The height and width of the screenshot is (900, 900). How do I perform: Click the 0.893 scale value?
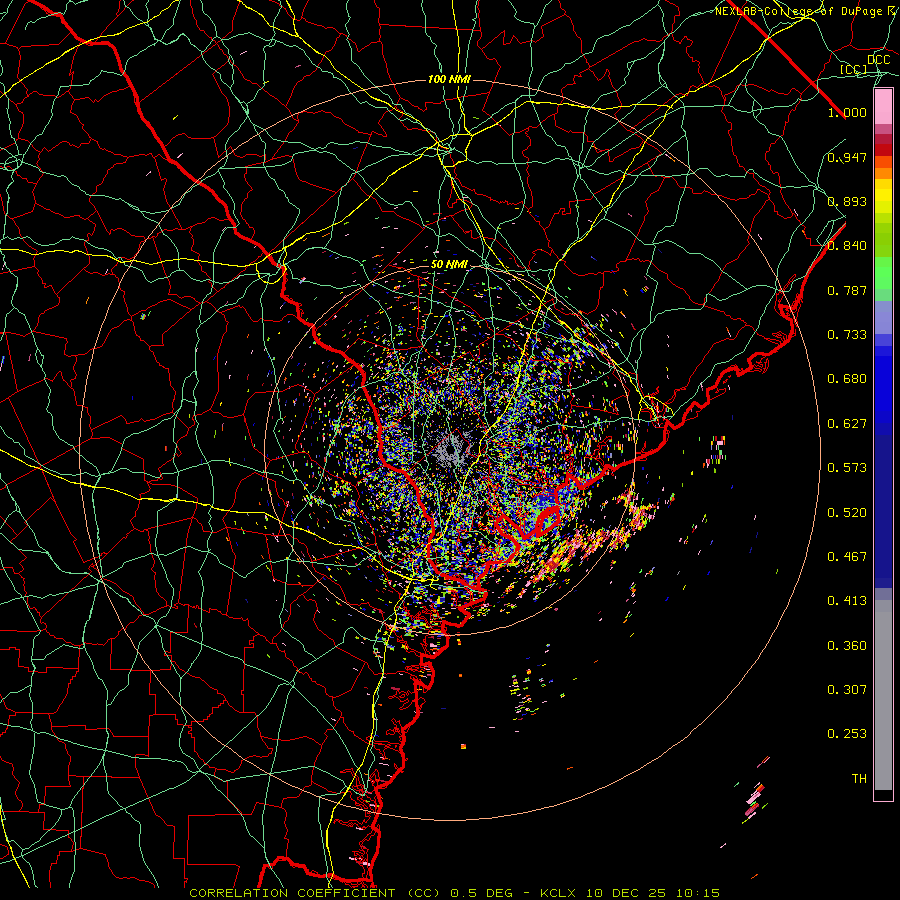pos(847,201)
